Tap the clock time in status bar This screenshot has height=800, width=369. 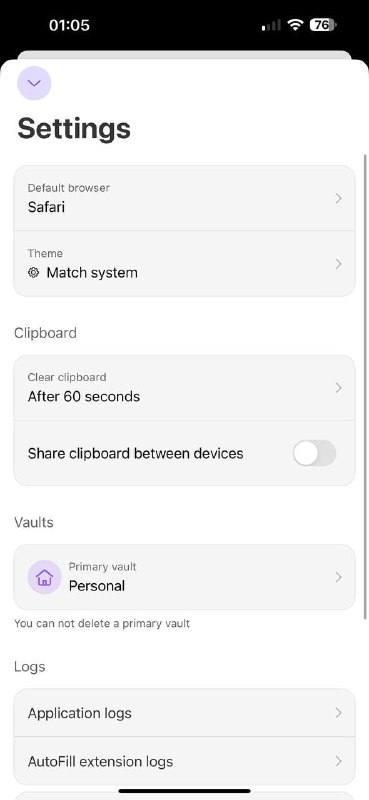click(69, 25)
